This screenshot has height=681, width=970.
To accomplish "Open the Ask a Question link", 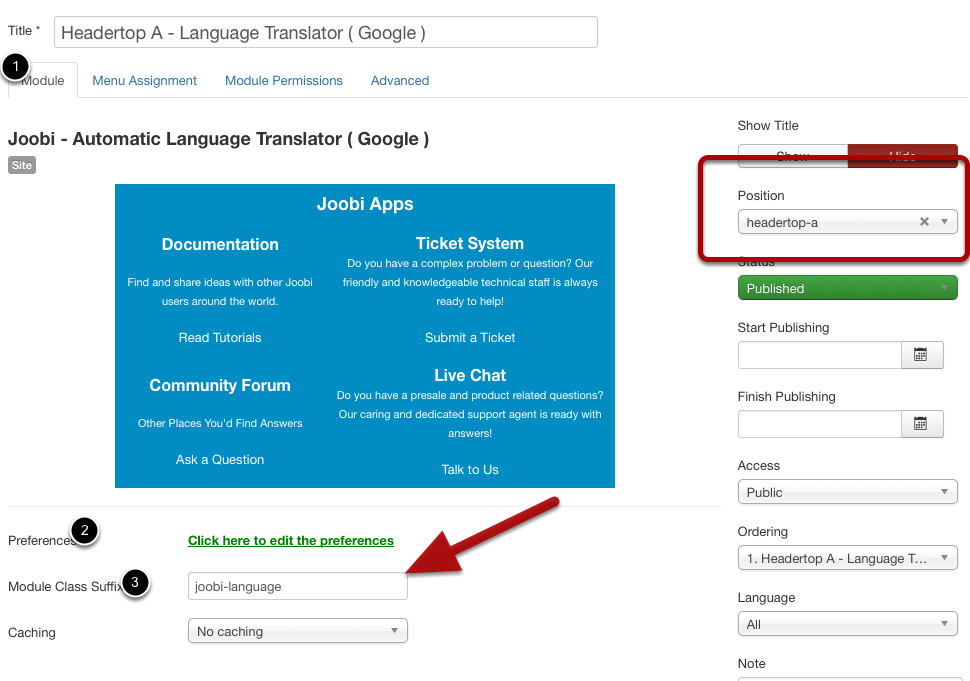I will click(x=220, y=460).
